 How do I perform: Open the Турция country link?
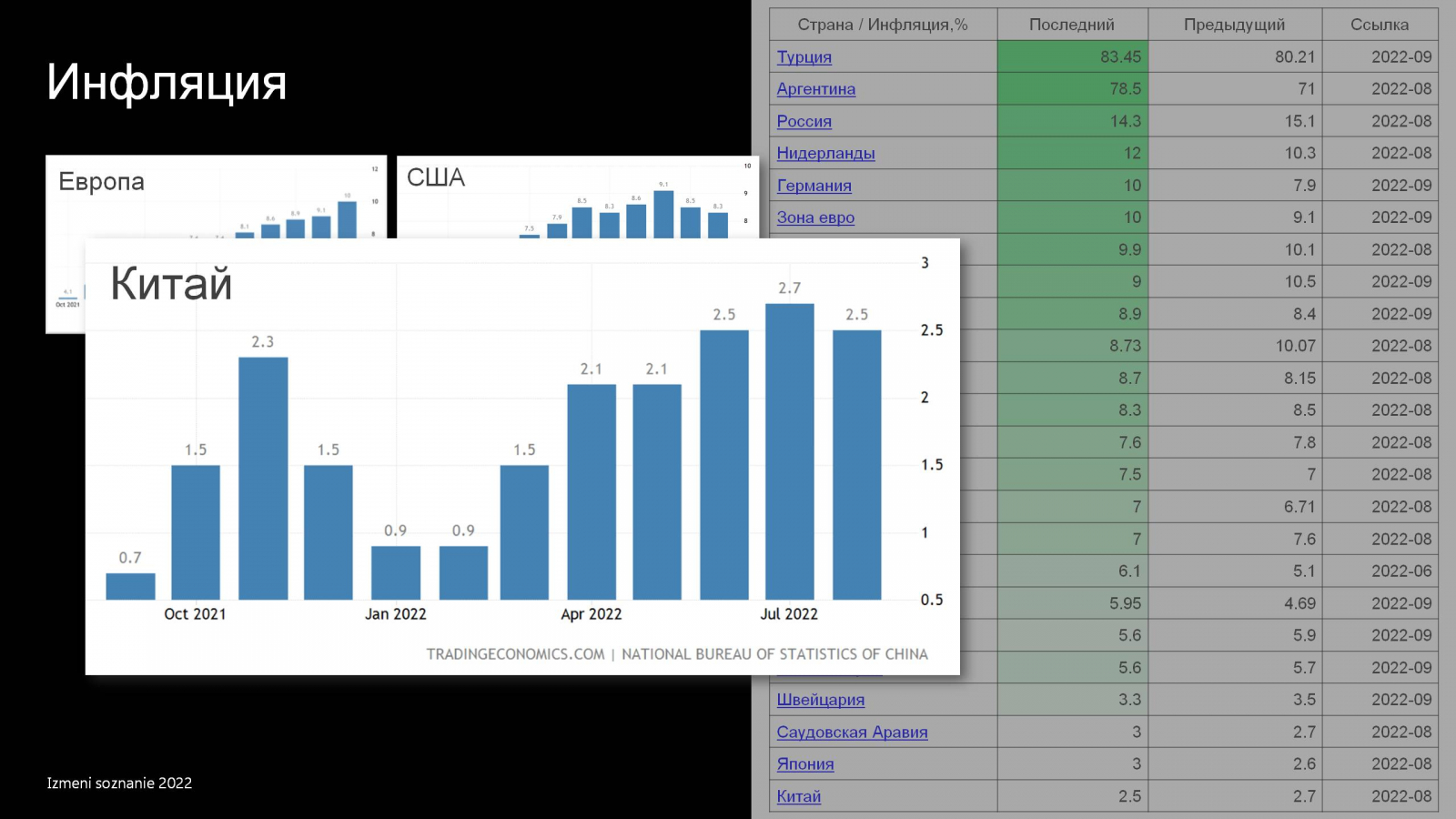pos(804,56)
